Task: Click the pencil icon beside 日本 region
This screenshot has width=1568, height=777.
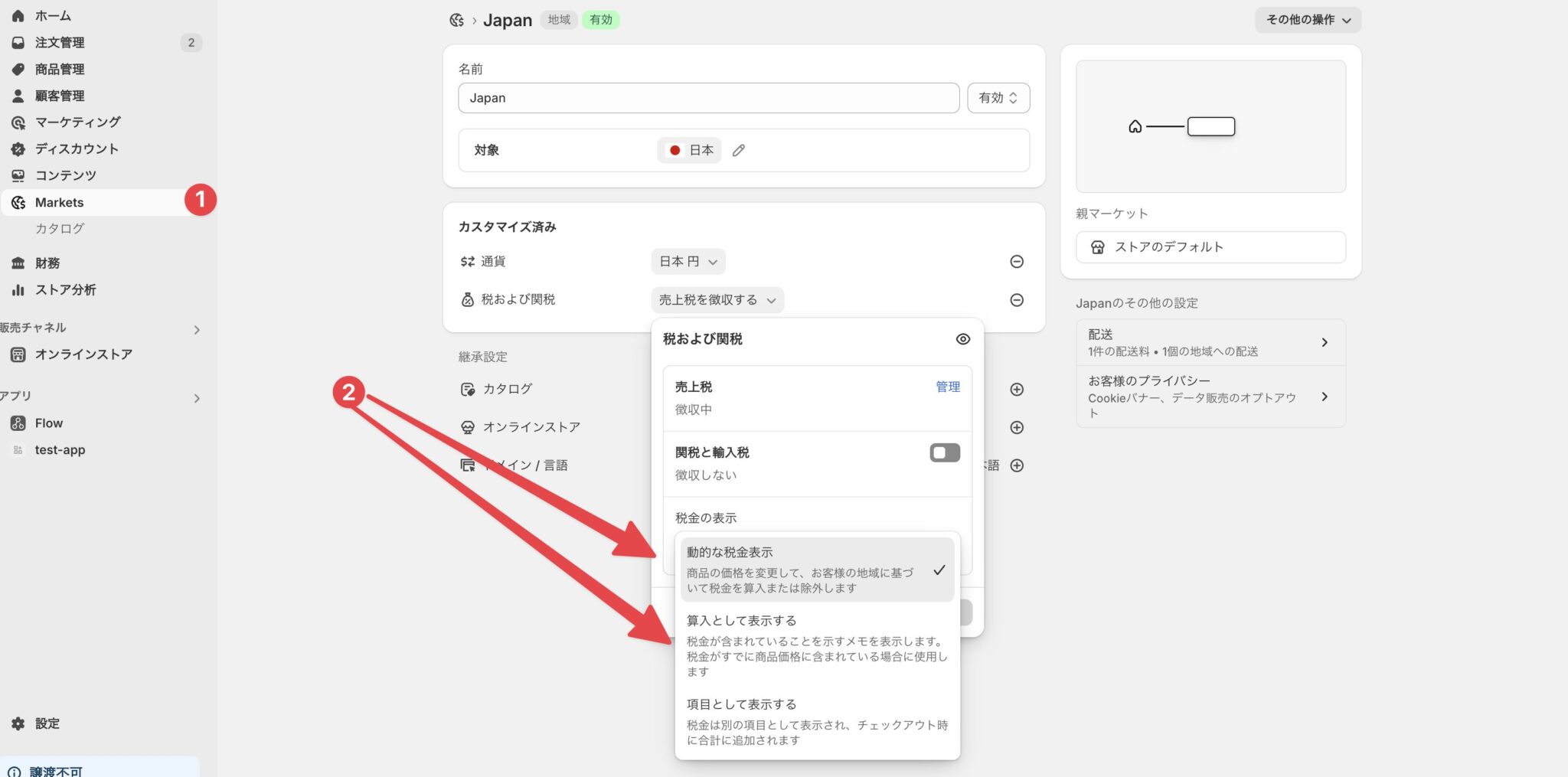Action: click(x=737, y=150)
